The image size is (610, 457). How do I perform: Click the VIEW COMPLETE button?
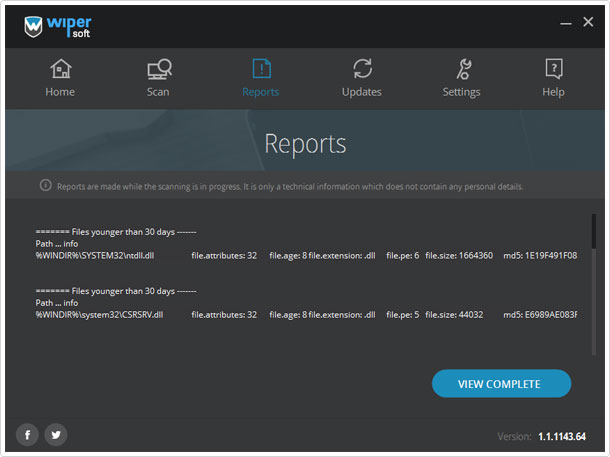pos(501,383)
